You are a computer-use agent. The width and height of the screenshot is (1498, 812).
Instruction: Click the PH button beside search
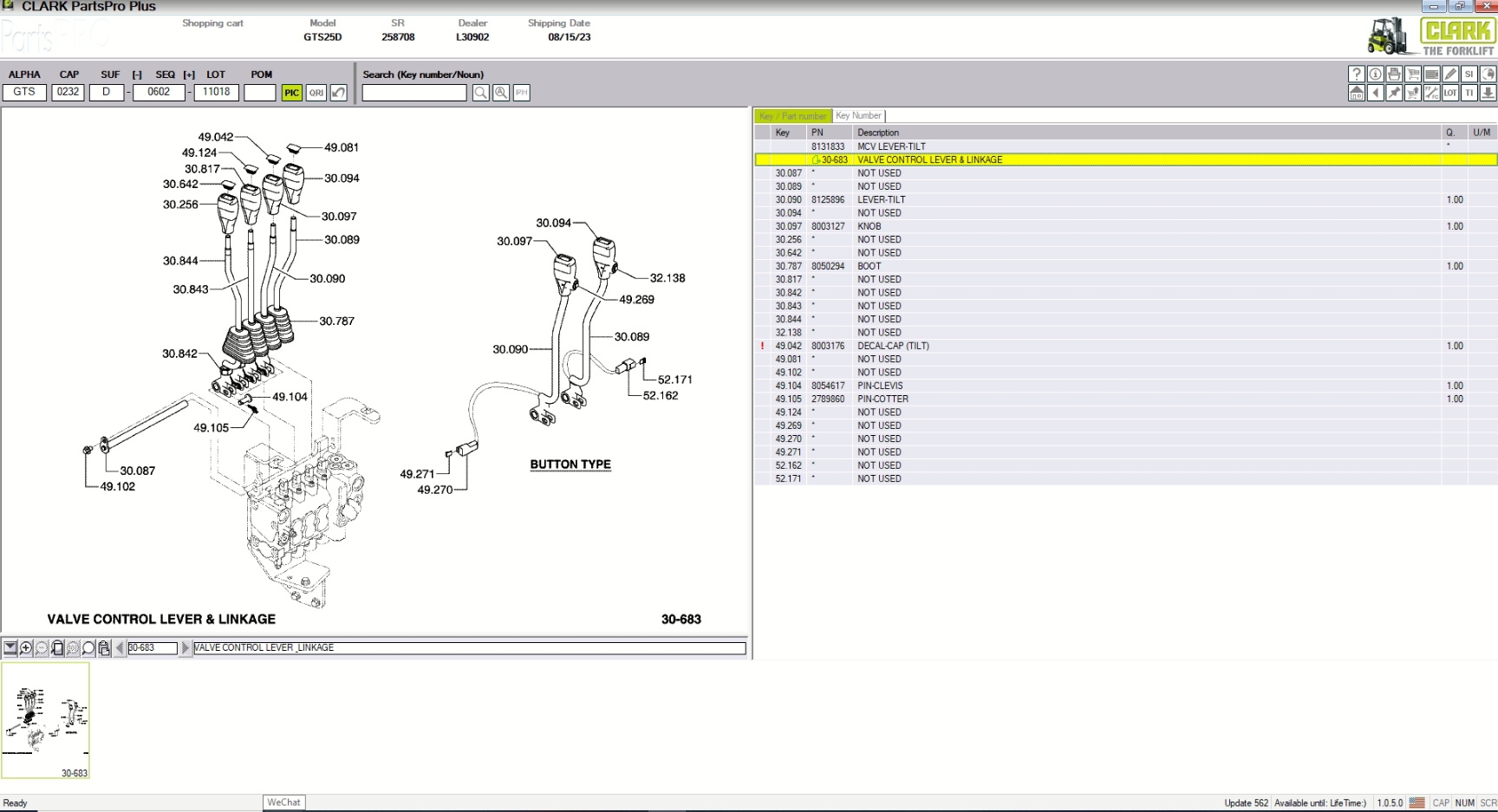(x=522, y=93)
